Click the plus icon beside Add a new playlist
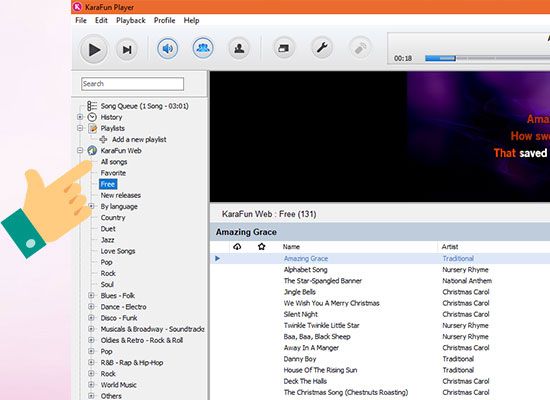This screenshot has height=400, width=550. pos(103,139)
